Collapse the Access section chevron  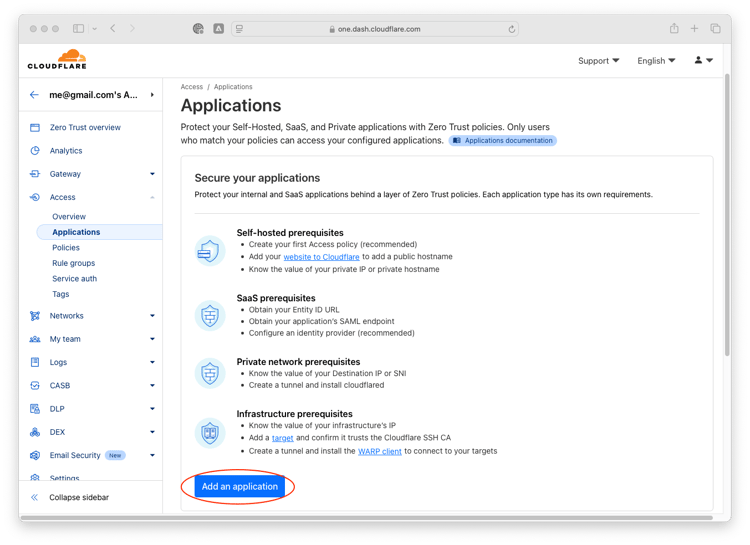(152, 197)
